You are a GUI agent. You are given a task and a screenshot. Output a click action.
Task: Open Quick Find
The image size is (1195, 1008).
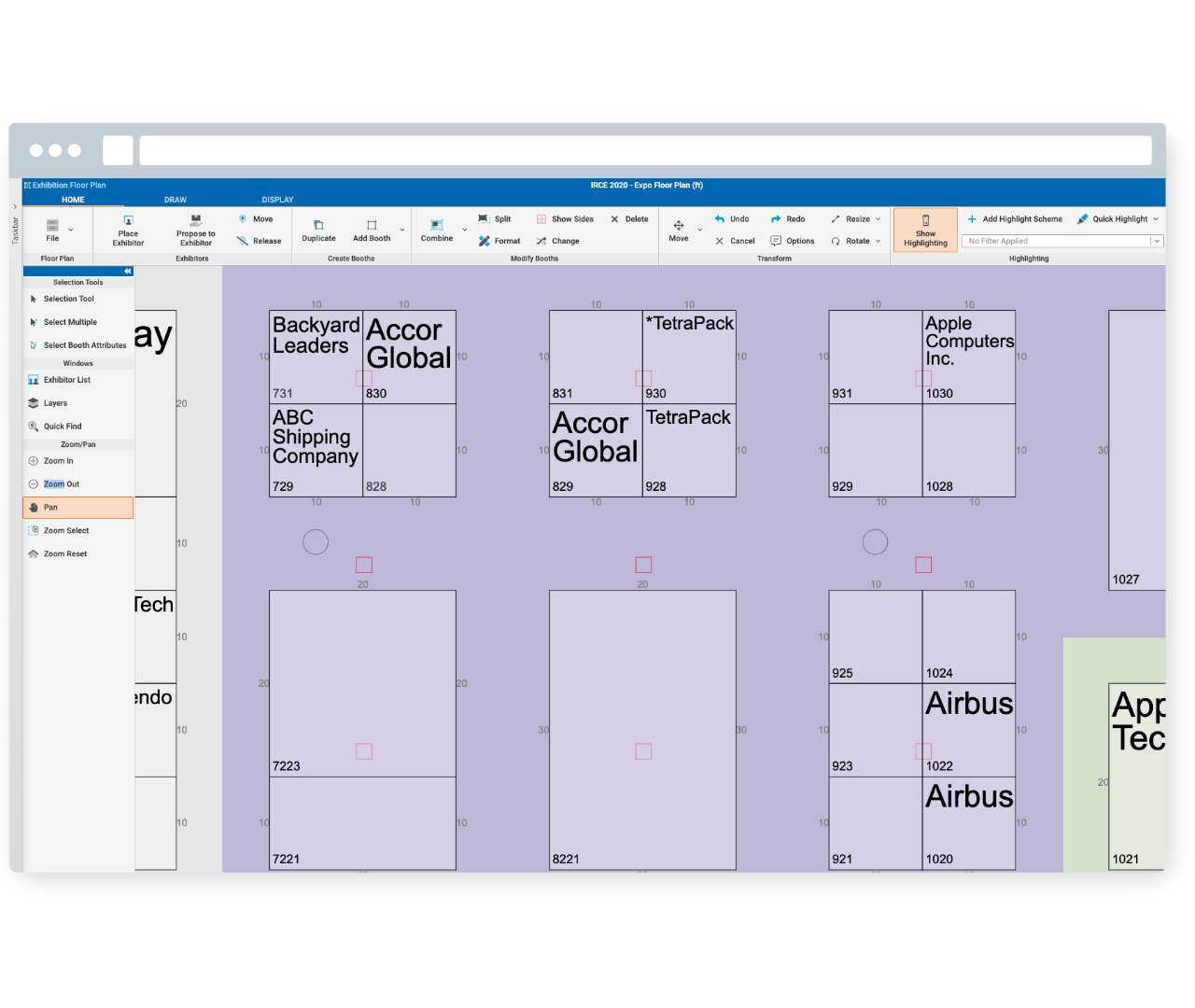click(78, 427)
